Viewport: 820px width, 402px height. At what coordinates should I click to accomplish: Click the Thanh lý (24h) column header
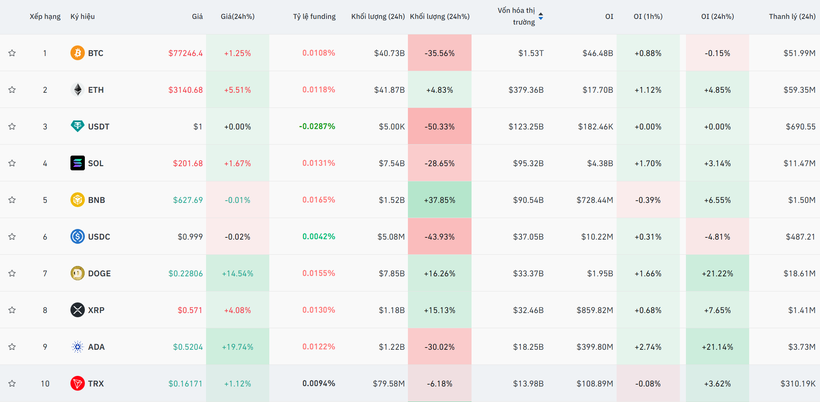coord(792,16)
